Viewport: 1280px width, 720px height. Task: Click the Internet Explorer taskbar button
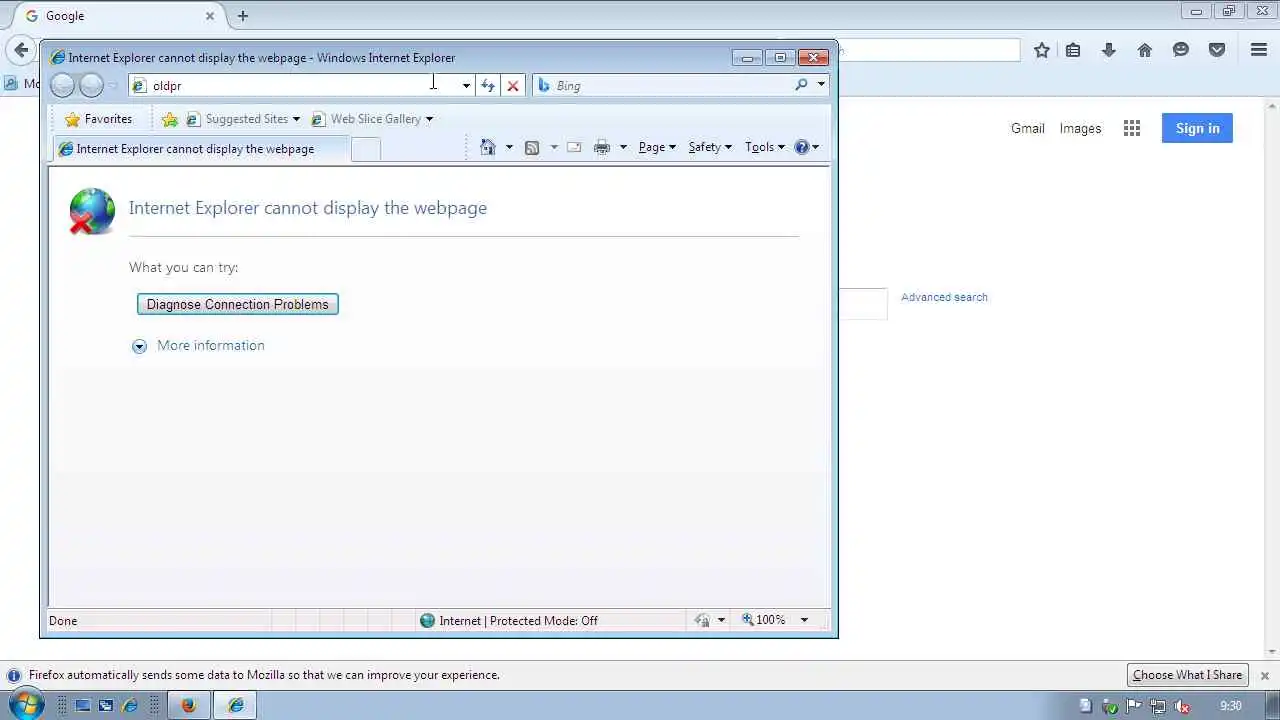pos(236,706)
